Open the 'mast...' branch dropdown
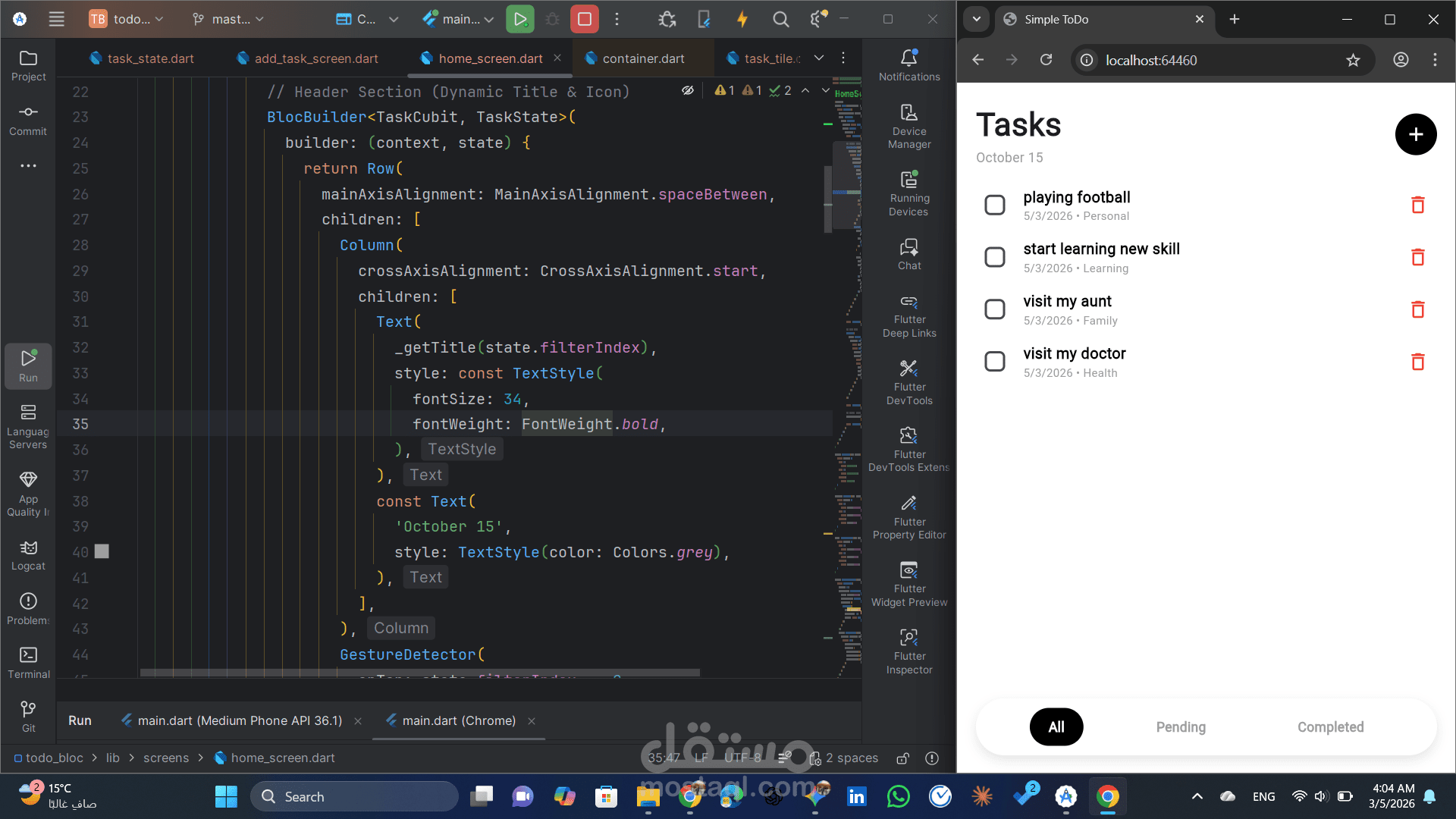This screenshot has width=1456, height=819. tap(227, 19)
